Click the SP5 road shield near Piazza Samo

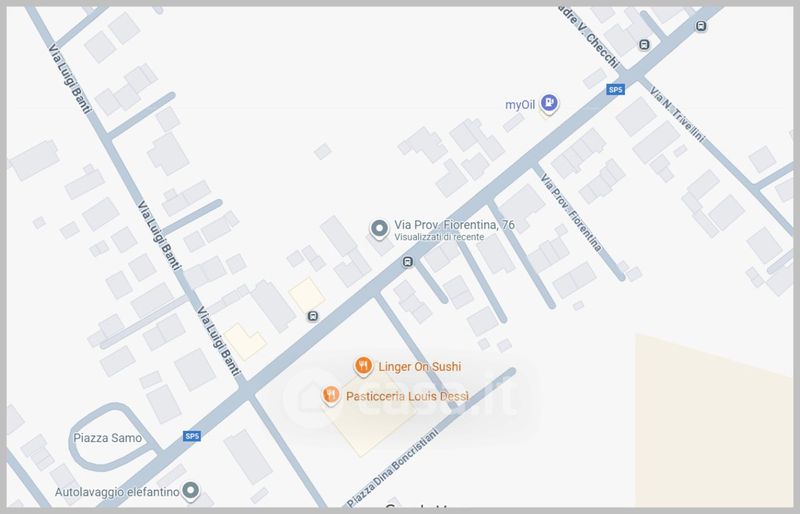point(192,436)
